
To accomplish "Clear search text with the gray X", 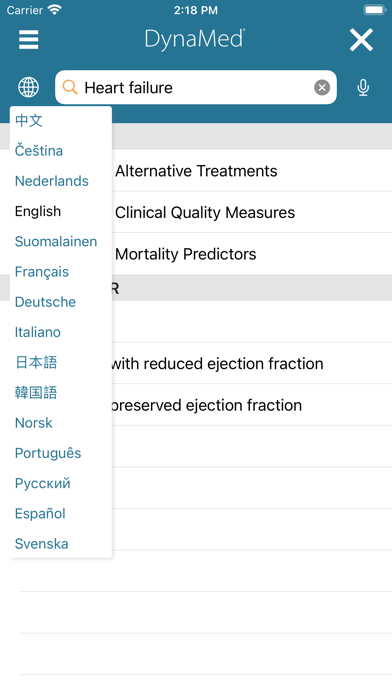I will [322, 87].
